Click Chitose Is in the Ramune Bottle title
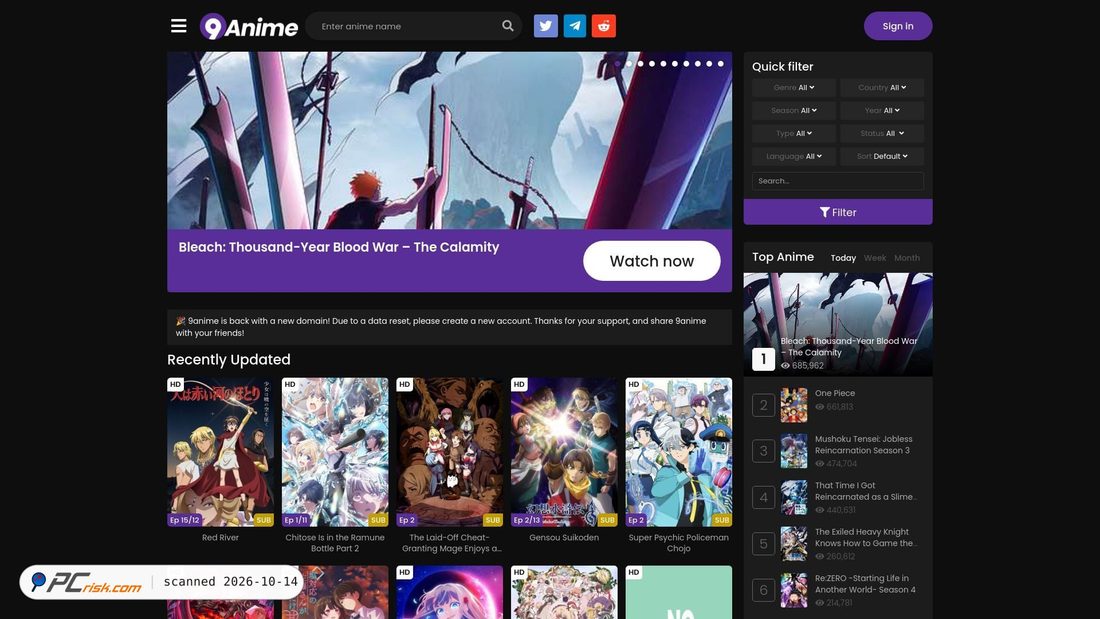The image size is (1100, 619). point(335,543)
